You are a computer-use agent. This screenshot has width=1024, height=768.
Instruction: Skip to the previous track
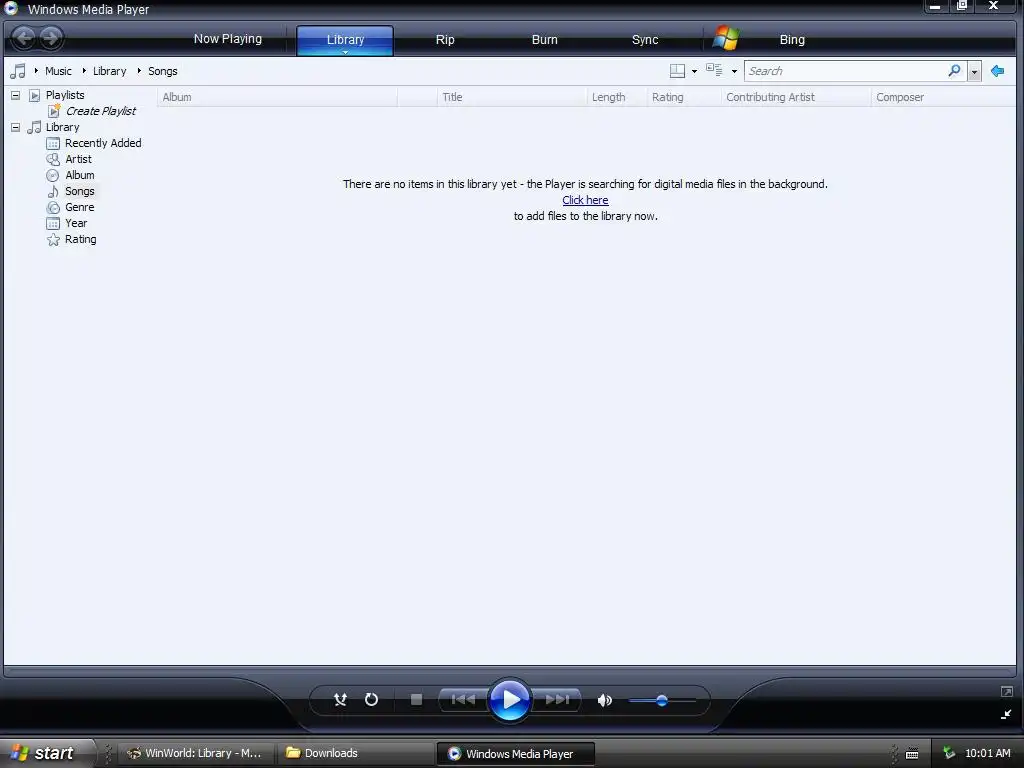pyautogui.click(x=463, y=700)
